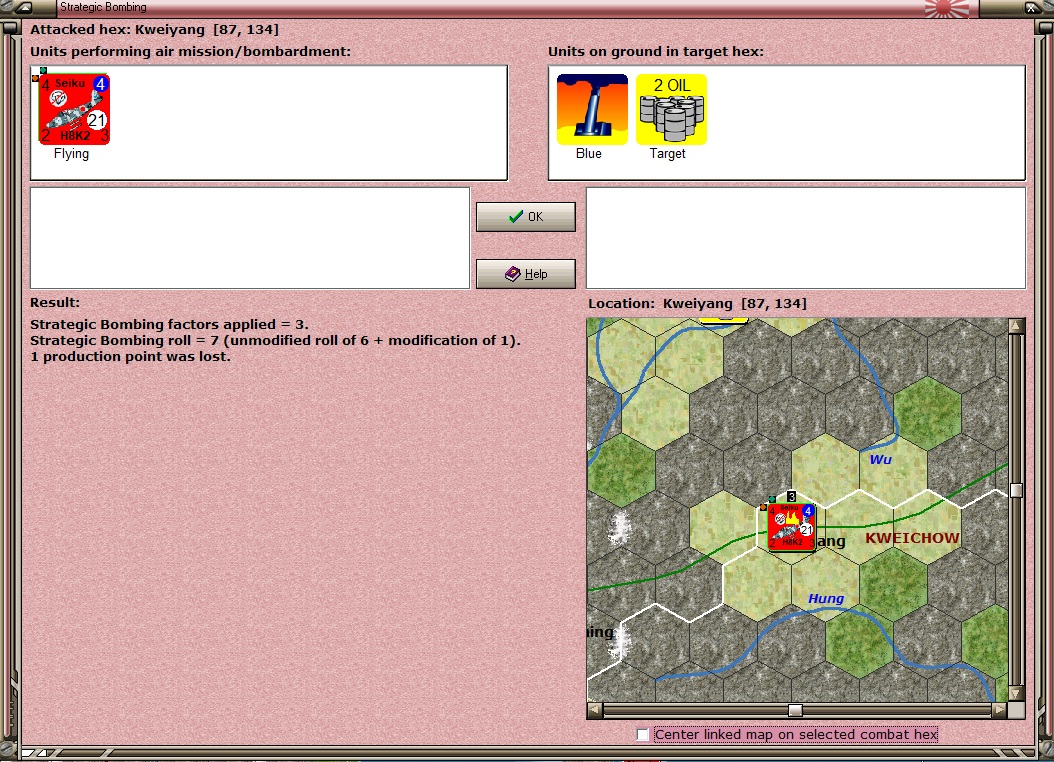Click the Blue factory icon in target hex
This screenshot has width=1054, height=762.
point(592,109)
